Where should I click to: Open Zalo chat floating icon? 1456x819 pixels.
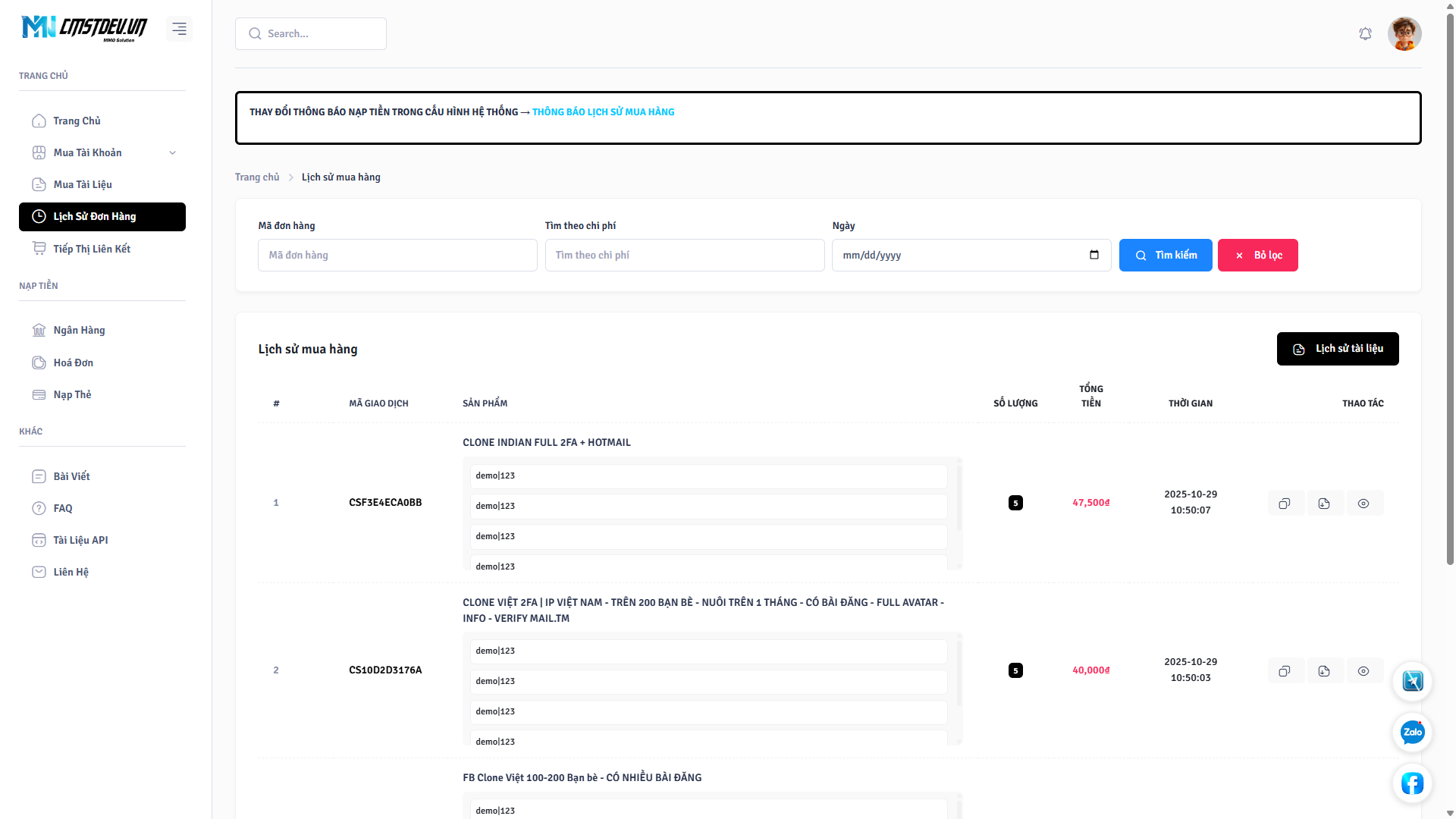tap(1412, 733)
